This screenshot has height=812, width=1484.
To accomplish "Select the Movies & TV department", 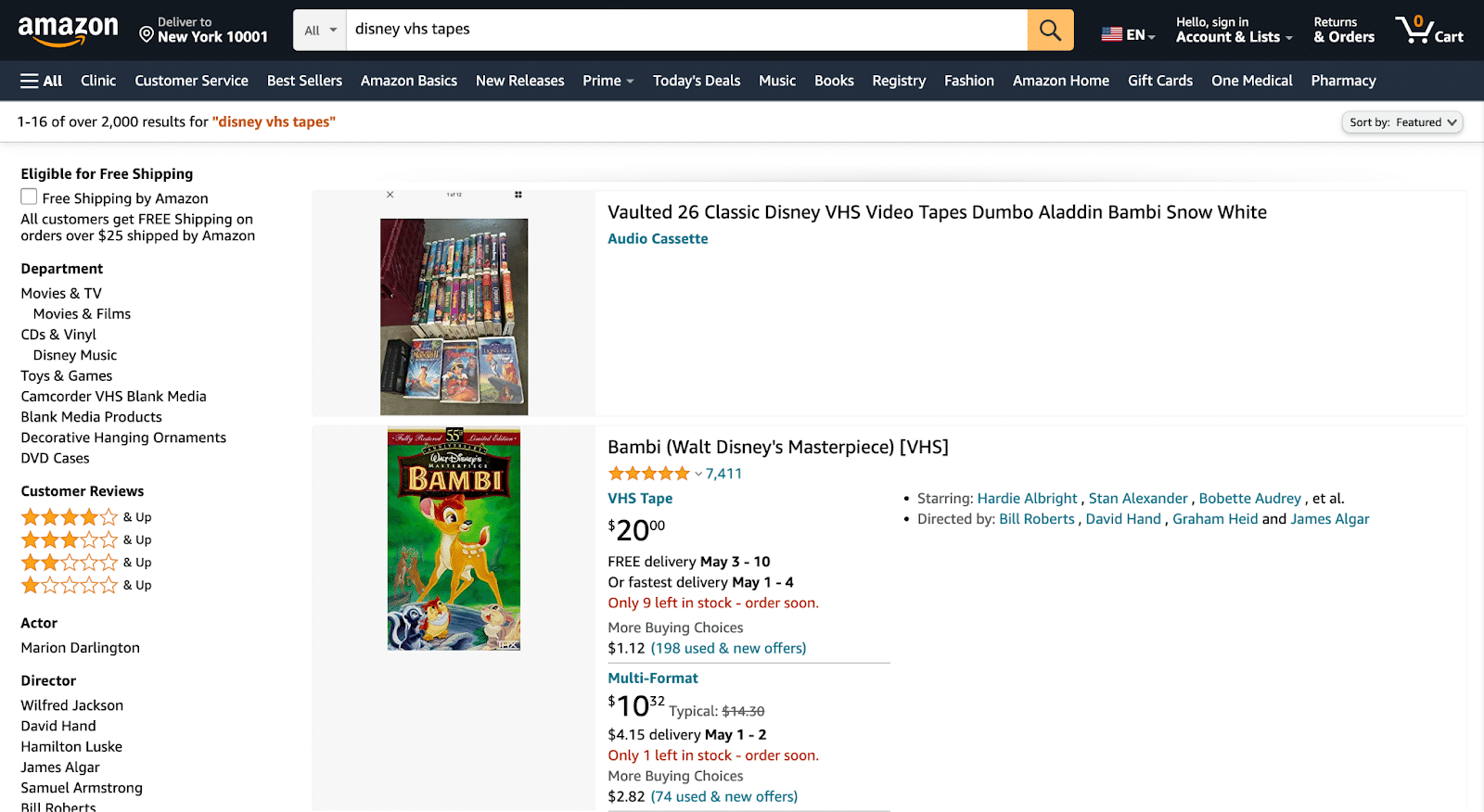I will [59, 293].
